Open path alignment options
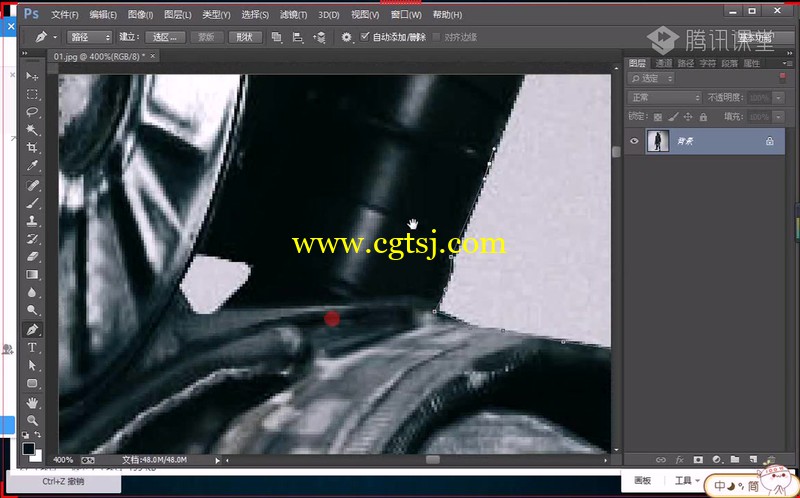800x498 pixels. click(x=297, y=37)
